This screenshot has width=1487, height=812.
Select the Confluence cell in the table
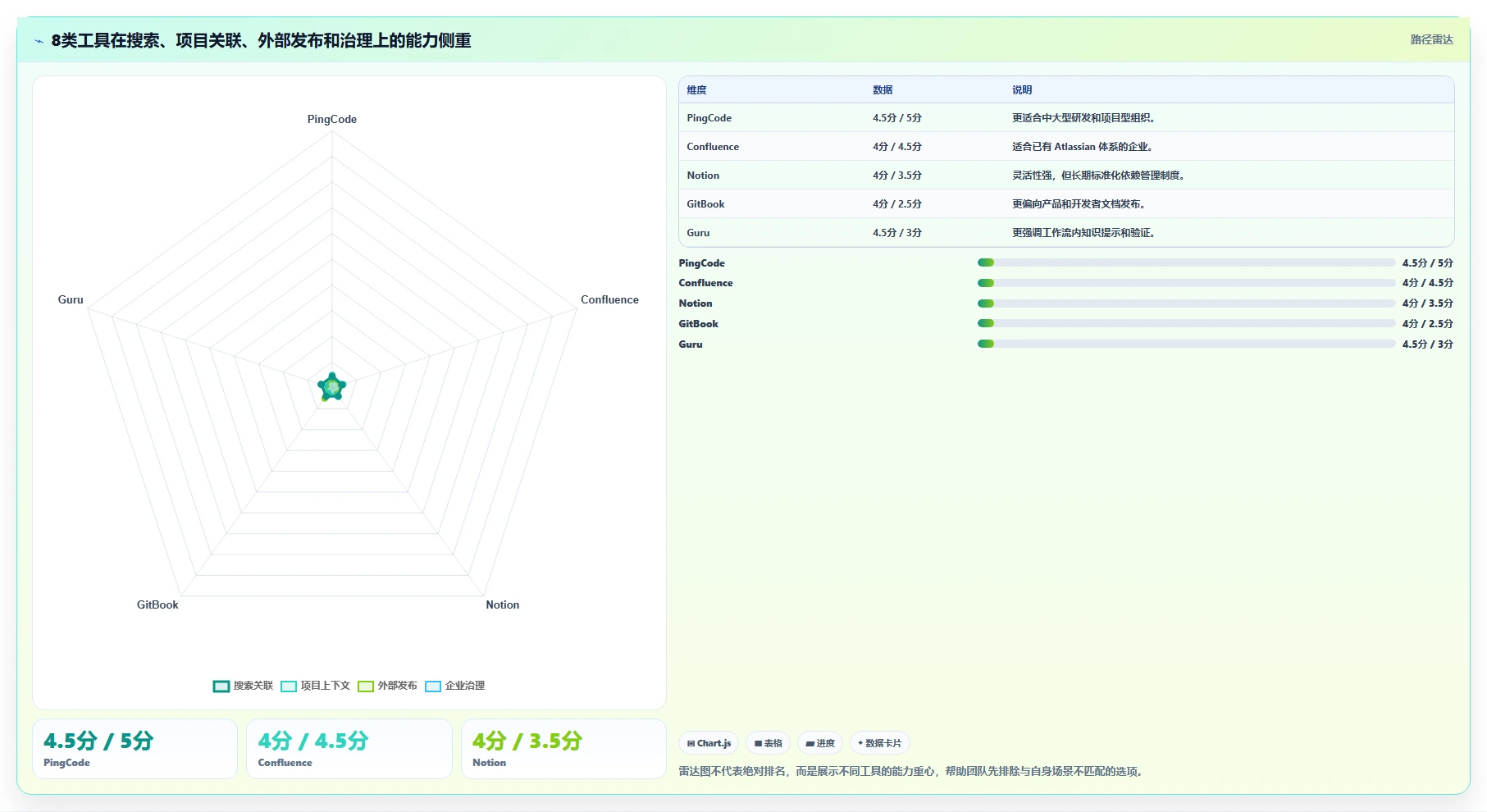click(x=713, y=147)
